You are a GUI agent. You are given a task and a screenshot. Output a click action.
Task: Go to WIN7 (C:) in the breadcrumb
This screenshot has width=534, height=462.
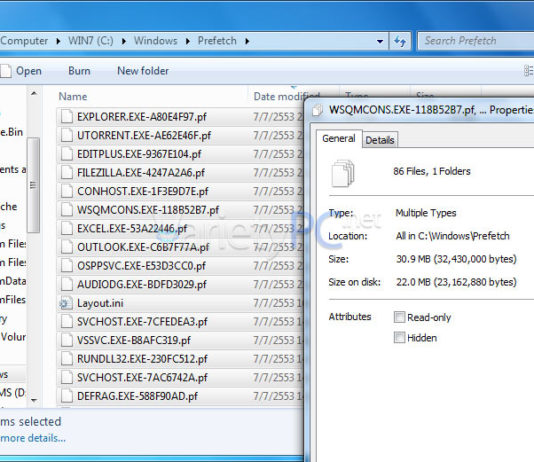[x=91, y=41]
